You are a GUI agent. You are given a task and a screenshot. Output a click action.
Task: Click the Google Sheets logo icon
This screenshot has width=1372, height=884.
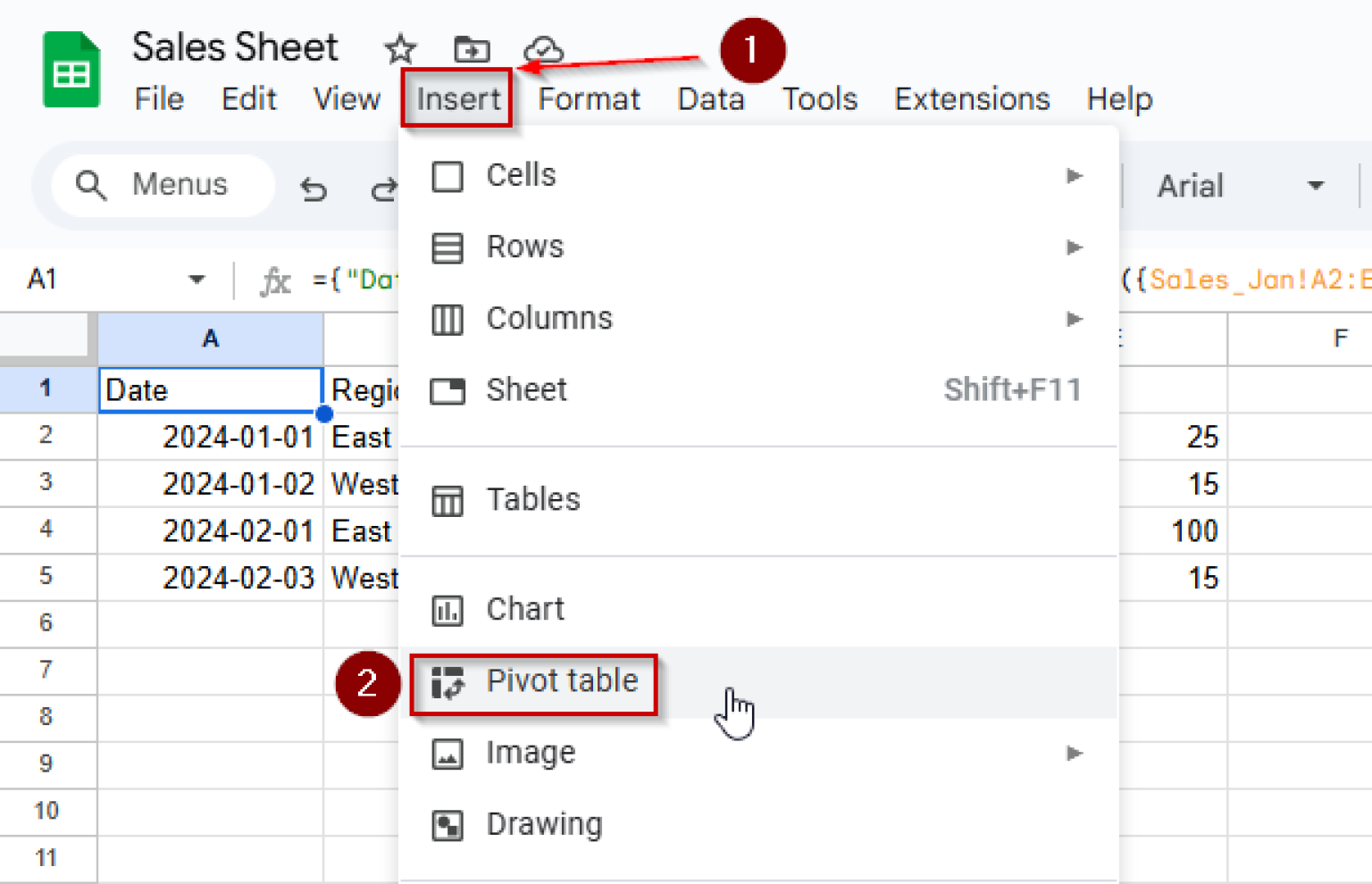[71, 70]
